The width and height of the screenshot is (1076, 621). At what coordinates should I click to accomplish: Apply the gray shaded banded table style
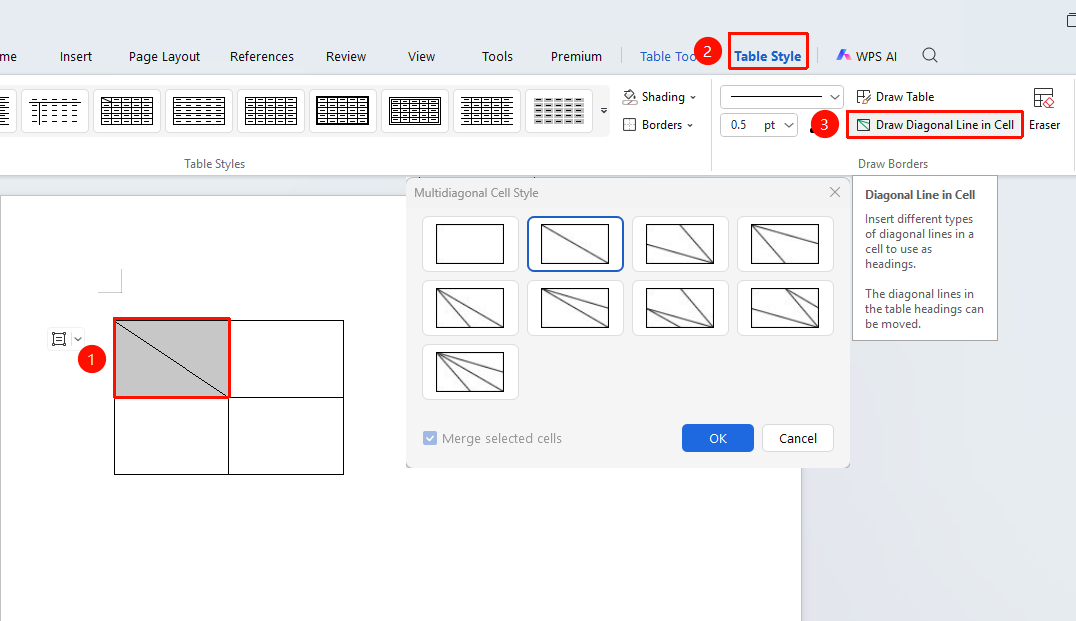559,110
